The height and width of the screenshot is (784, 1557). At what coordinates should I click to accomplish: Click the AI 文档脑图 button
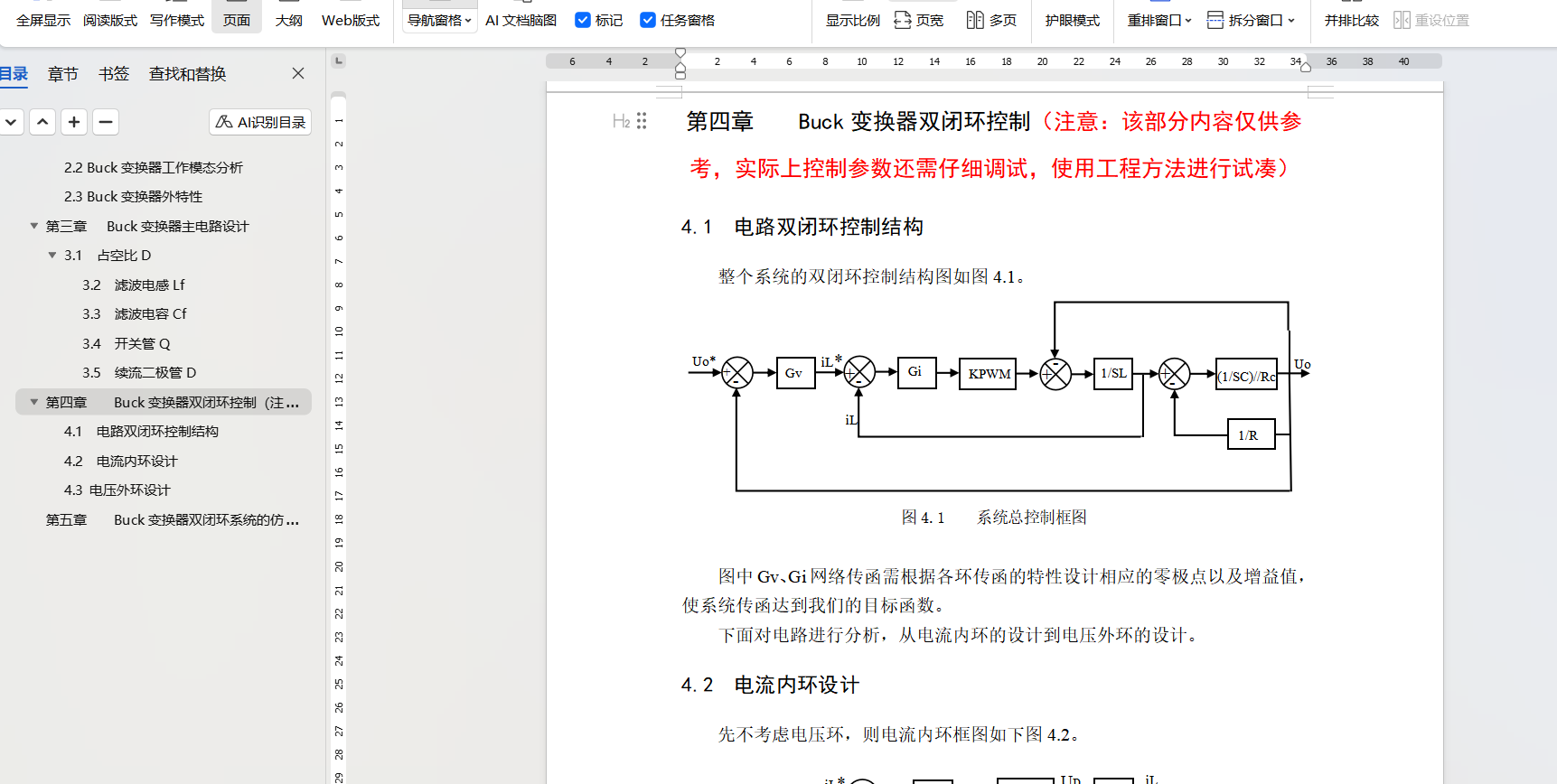tap(521, 20)
